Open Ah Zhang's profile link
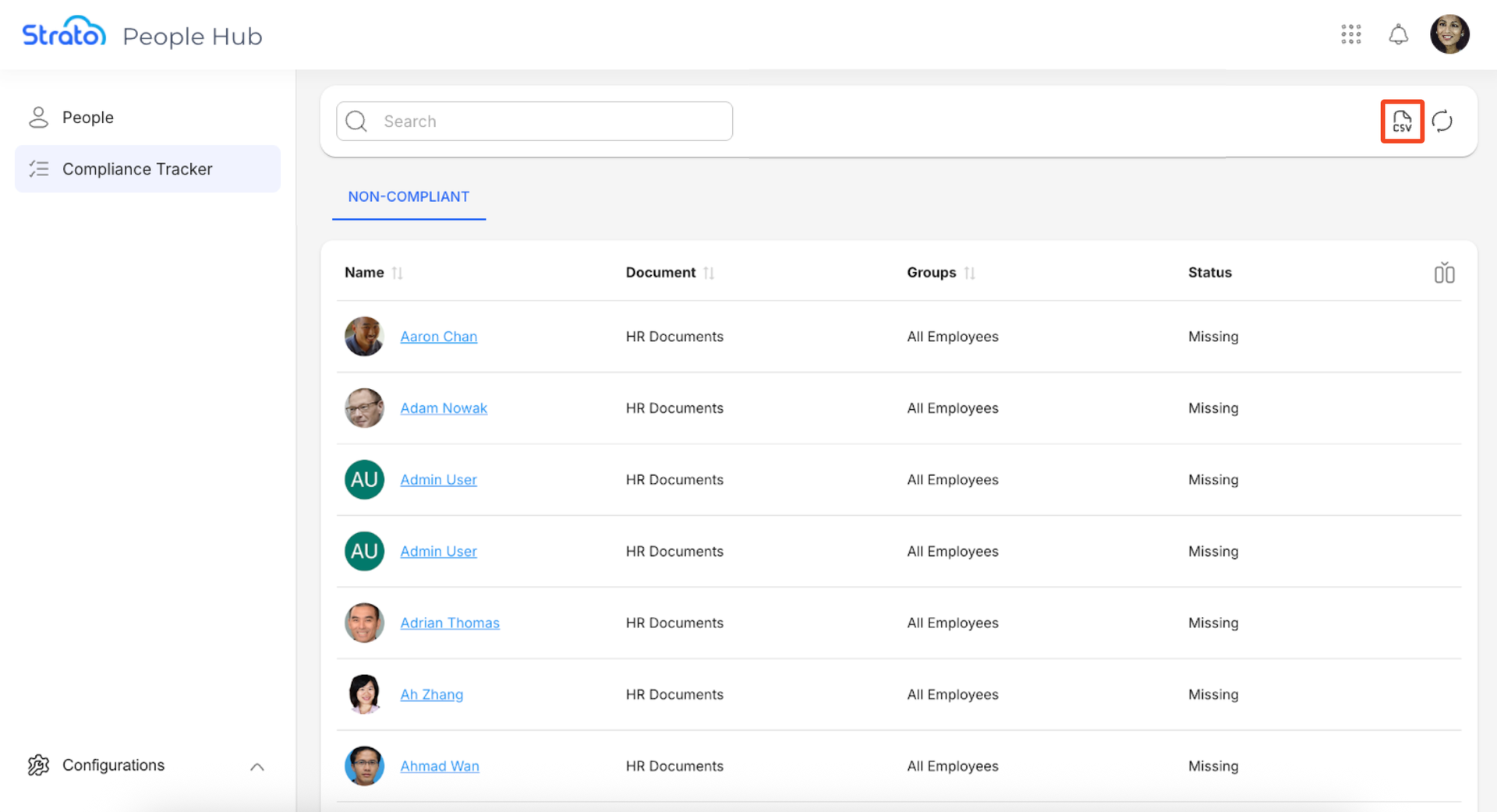This screenshot has height=812, width=1497. [x=431, y=695]
